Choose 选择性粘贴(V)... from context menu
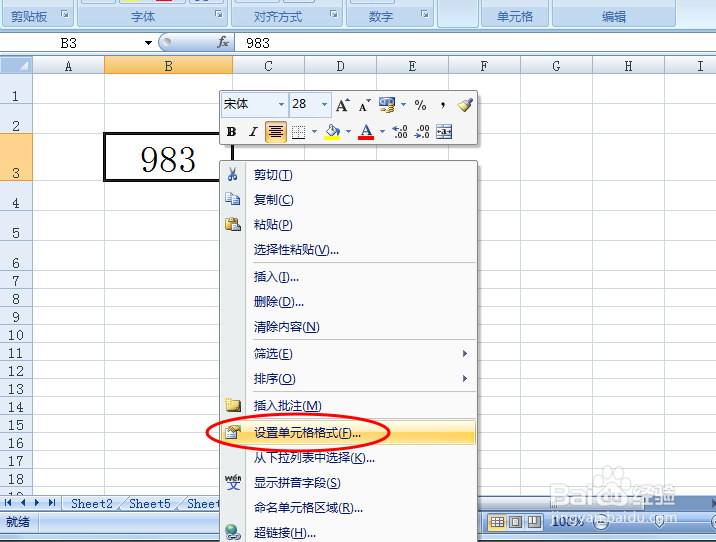The width and height of the screenshot is (716, 542). coord(348,249)
